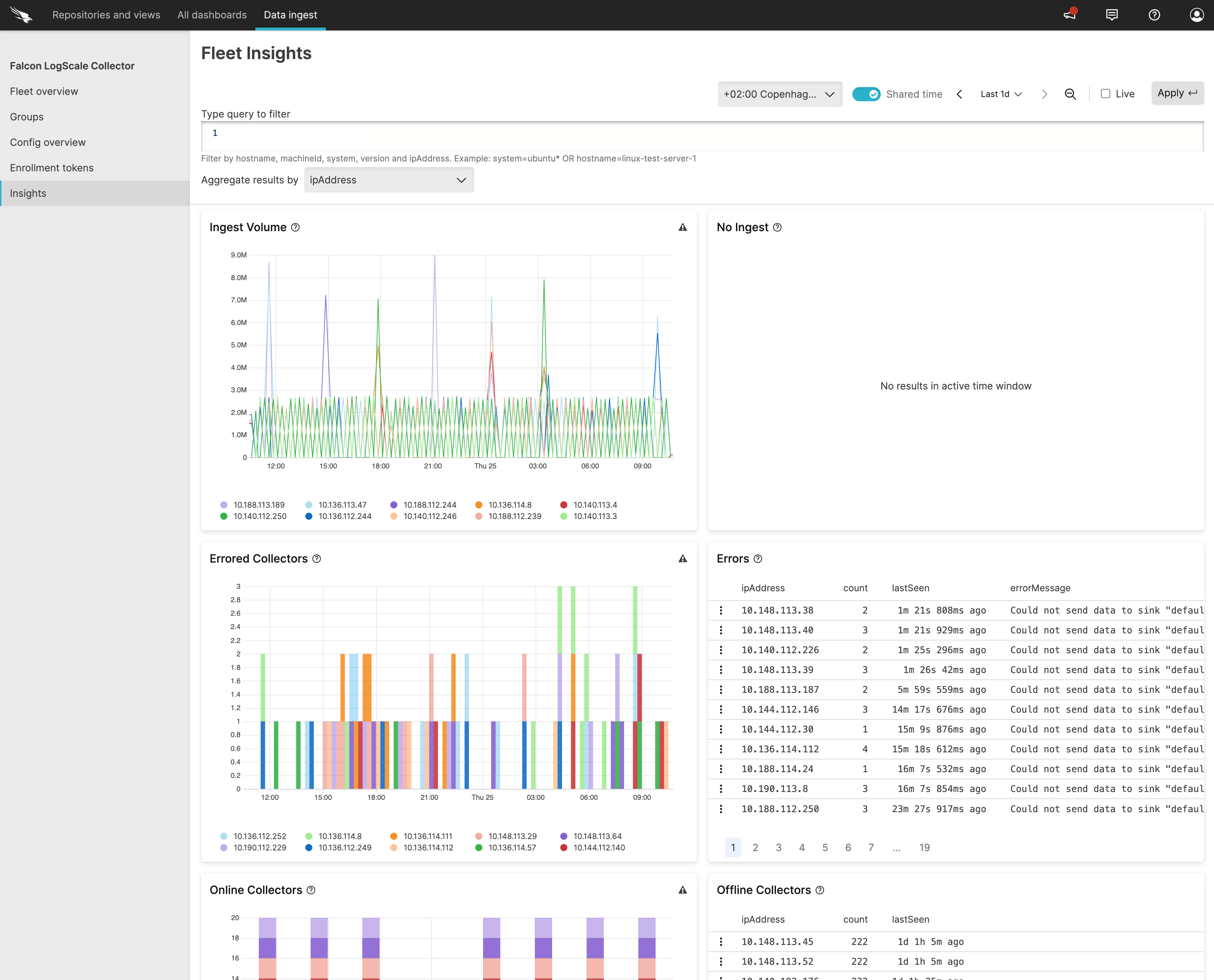This screenshot has height=980, width=1214.
Task: Open the user account profile icon
Action: pyautogui.click(x=1197, y=15)
